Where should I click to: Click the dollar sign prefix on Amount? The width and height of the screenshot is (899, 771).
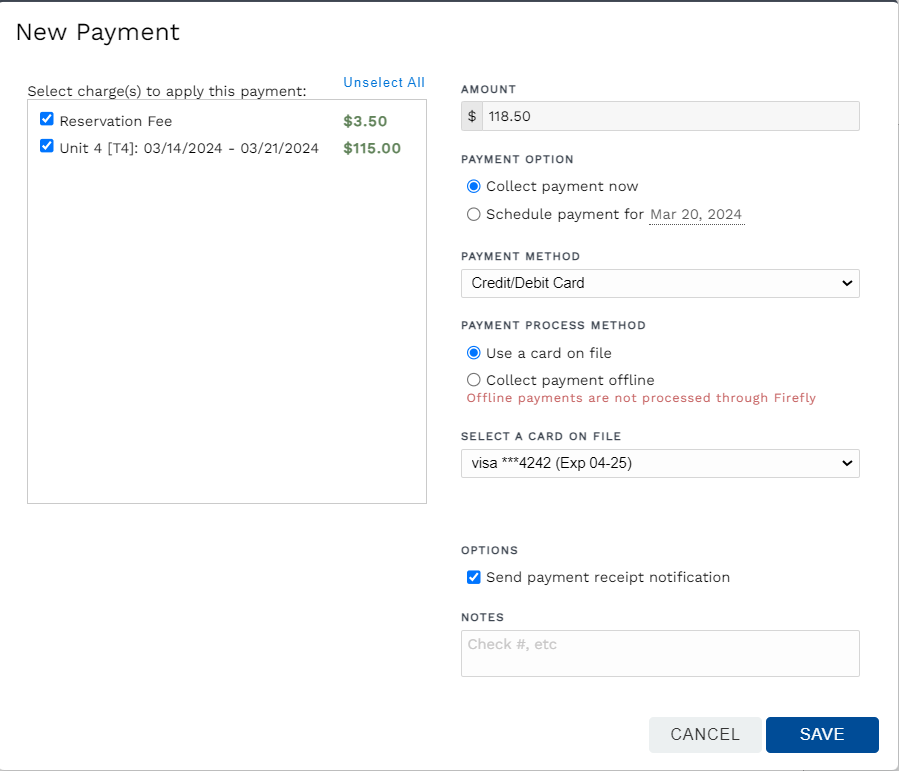(x=471, y=116)
